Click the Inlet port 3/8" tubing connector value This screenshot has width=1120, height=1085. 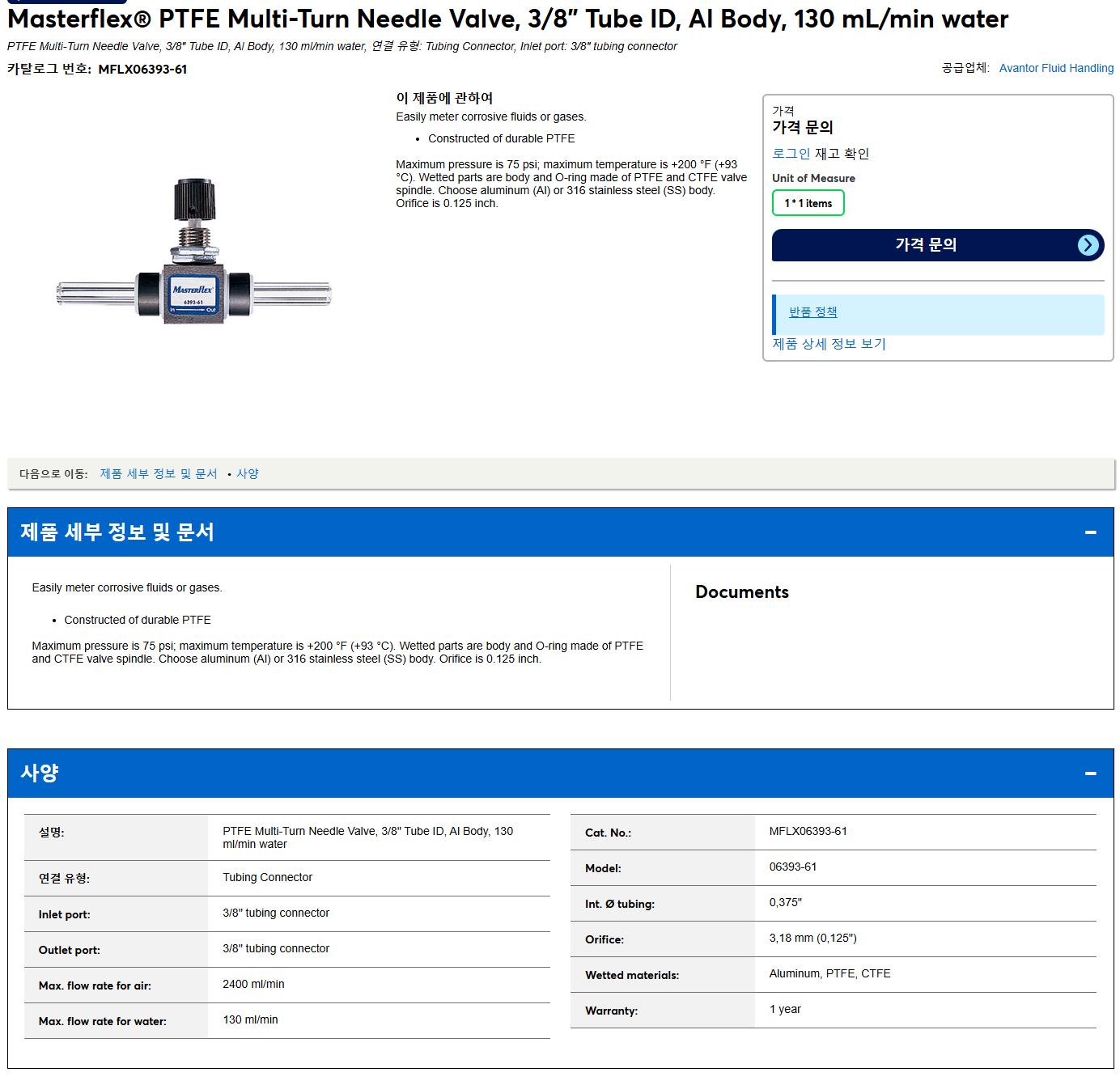pos(276,913)
